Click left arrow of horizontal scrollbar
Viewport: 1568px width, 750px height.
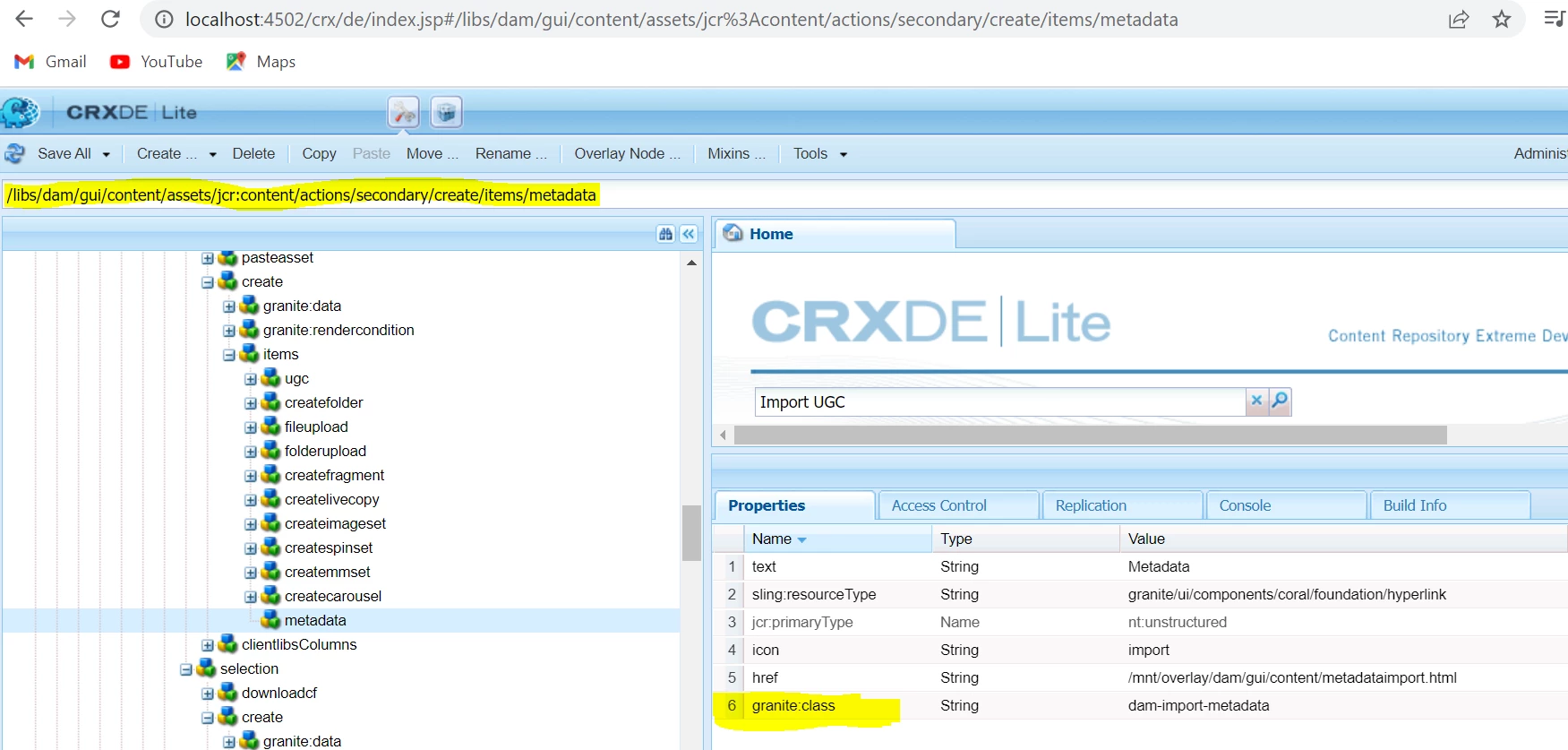click(724, 435)
